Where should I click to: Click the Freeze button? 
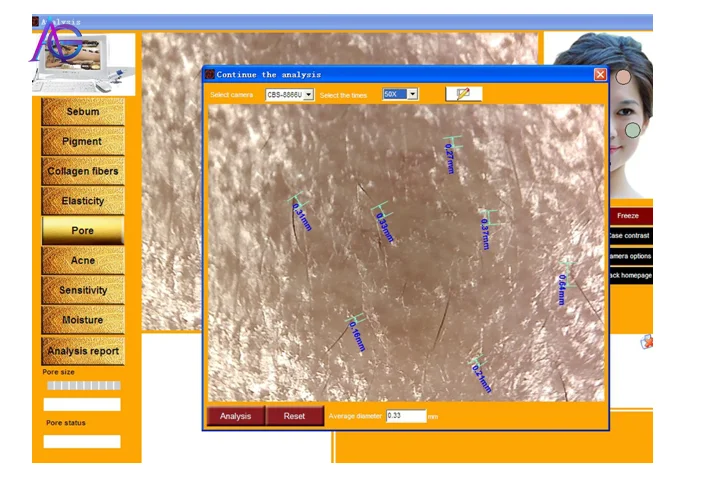630,216
